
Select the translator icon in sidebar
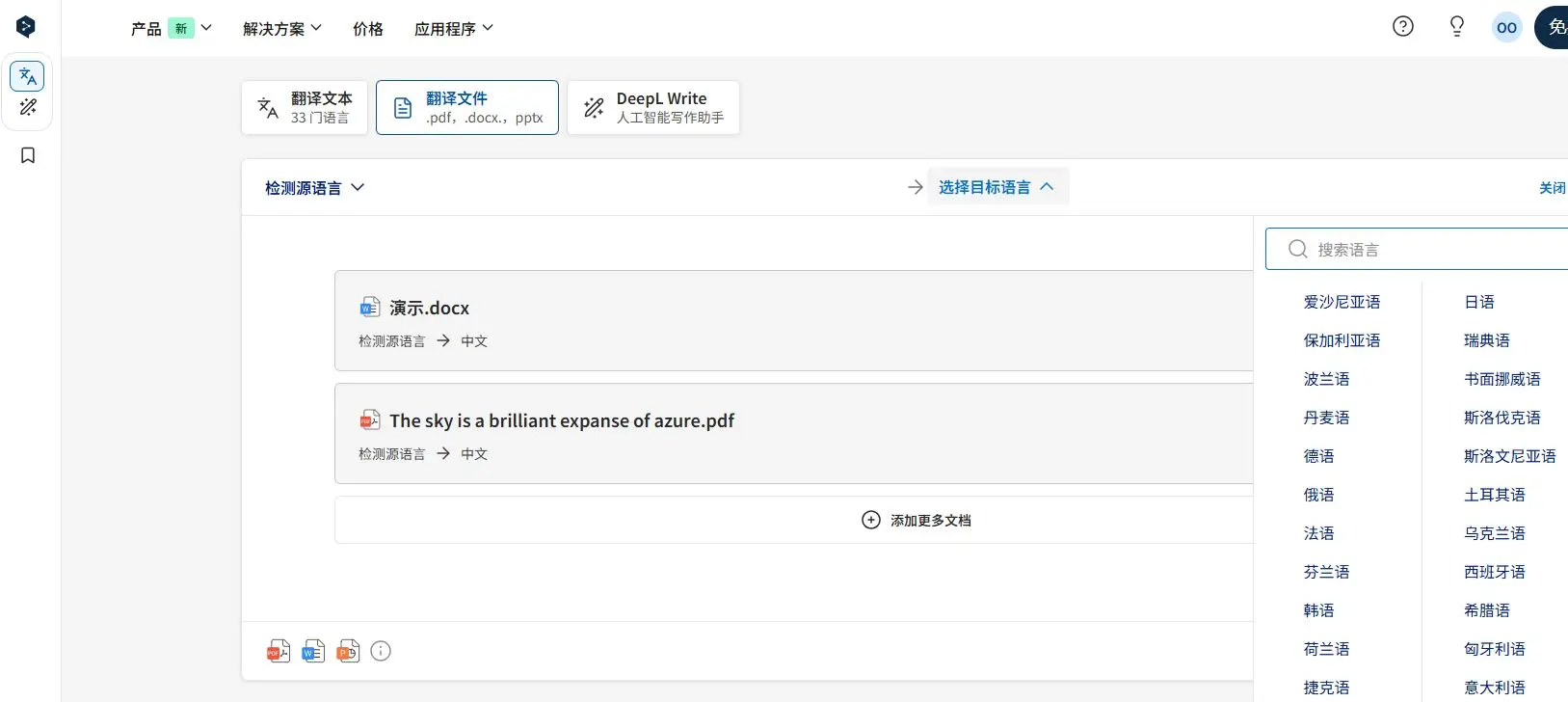tap(27, 76)
